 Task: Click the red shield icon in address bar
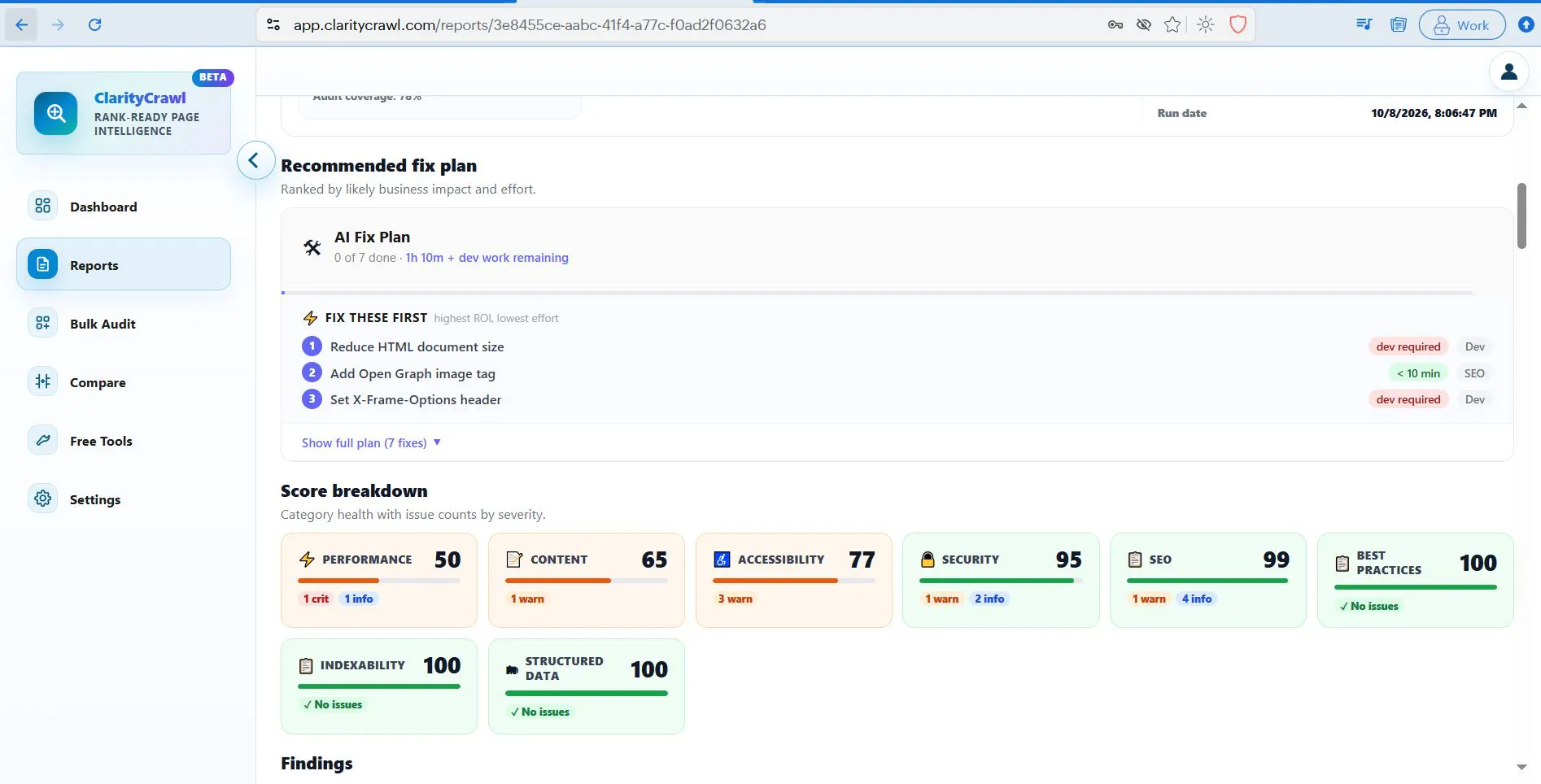pos(1238,24)
